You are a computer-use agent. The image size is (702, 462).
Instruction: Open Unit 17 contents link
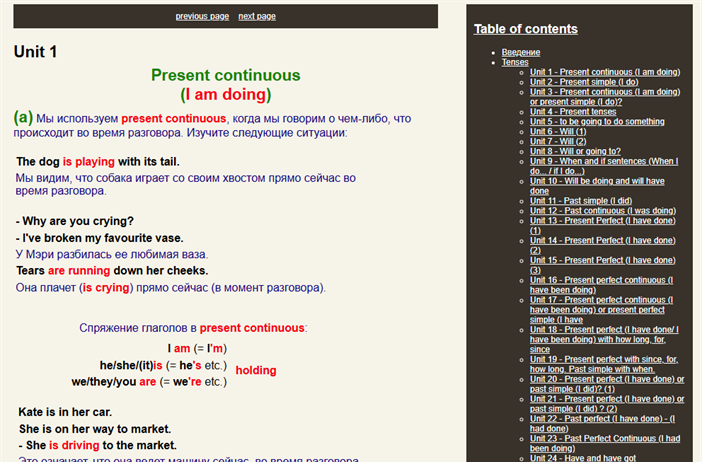click(601, 309)
